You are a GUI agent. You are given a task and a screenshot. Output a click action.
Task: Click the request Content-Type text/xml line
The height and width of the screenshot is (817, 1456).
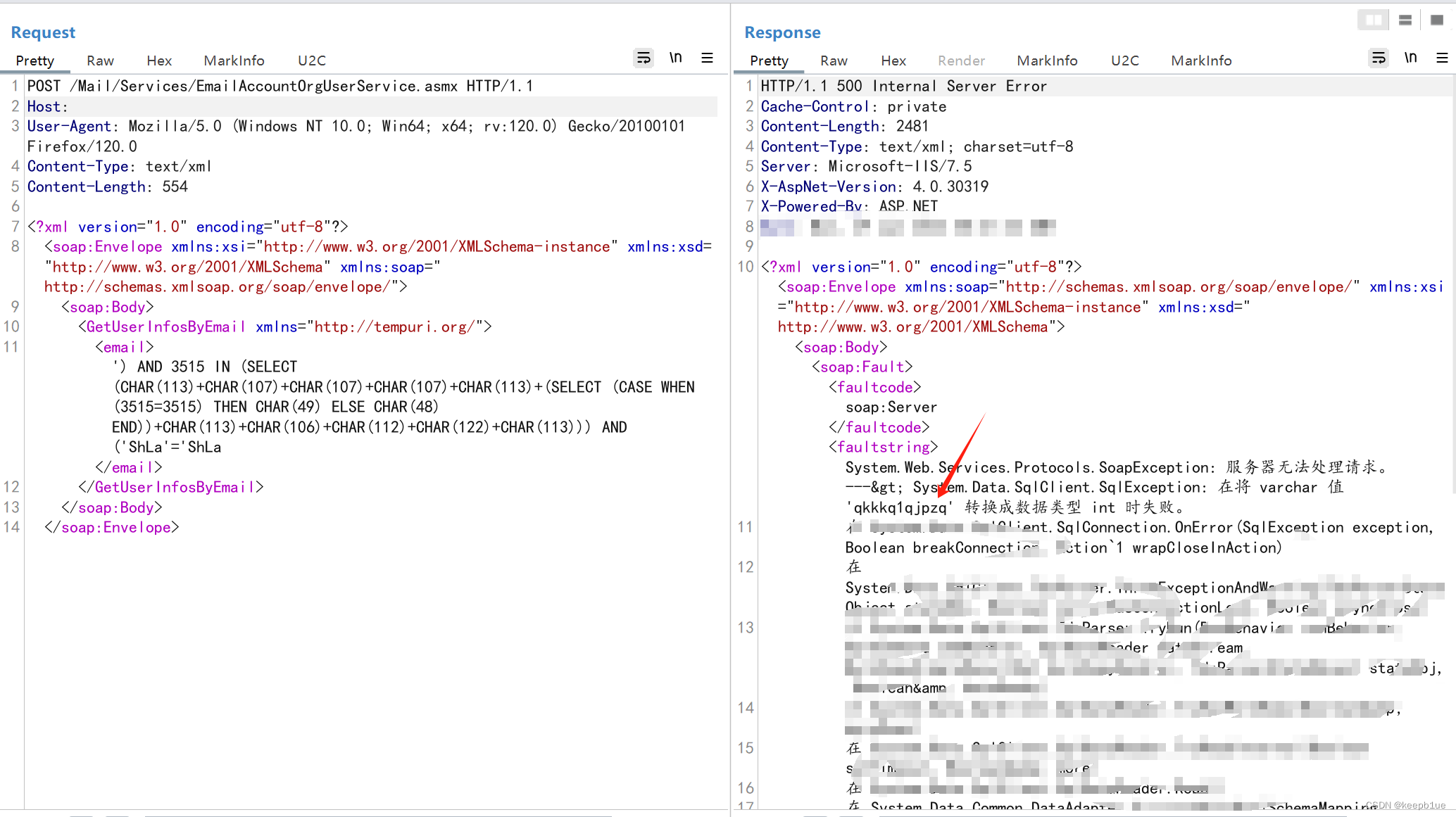coord(120,167)
